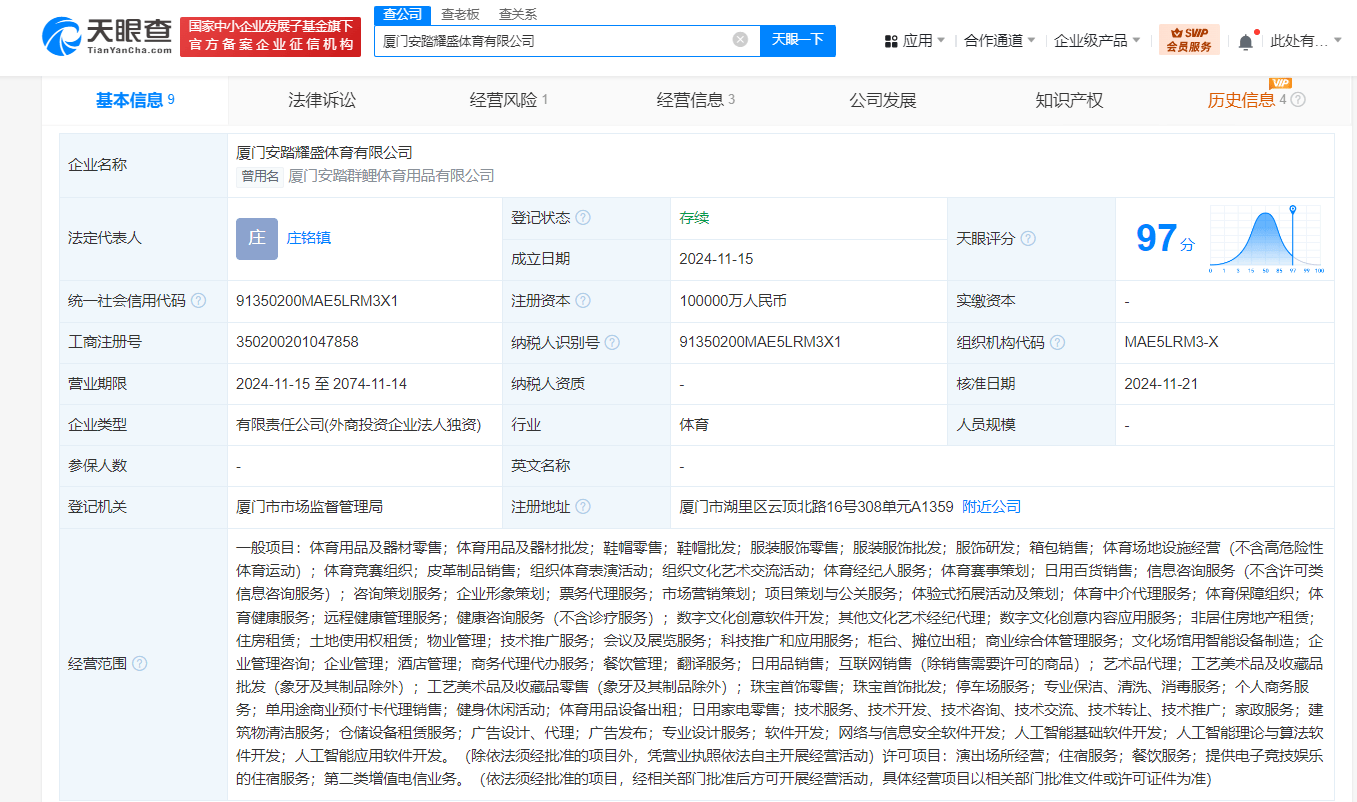Screen dimensions: 1357x802
Task: Click the establishment date 2024-11-15
Action: coord(716,259)
